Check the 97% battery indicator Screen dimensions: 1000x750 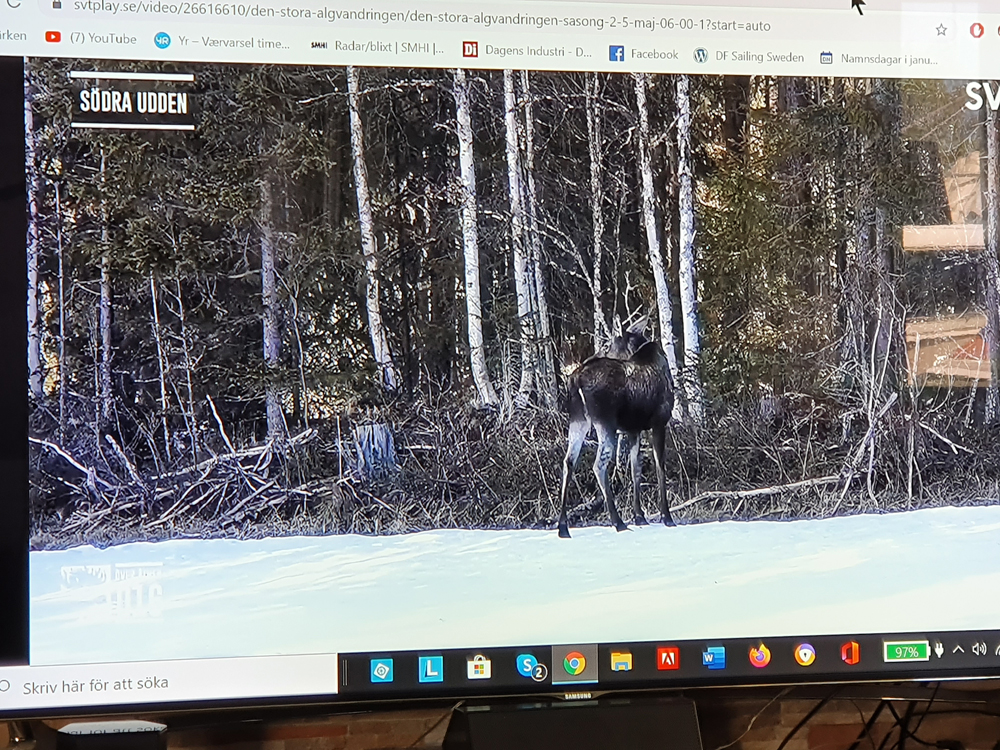pos(906,652)
